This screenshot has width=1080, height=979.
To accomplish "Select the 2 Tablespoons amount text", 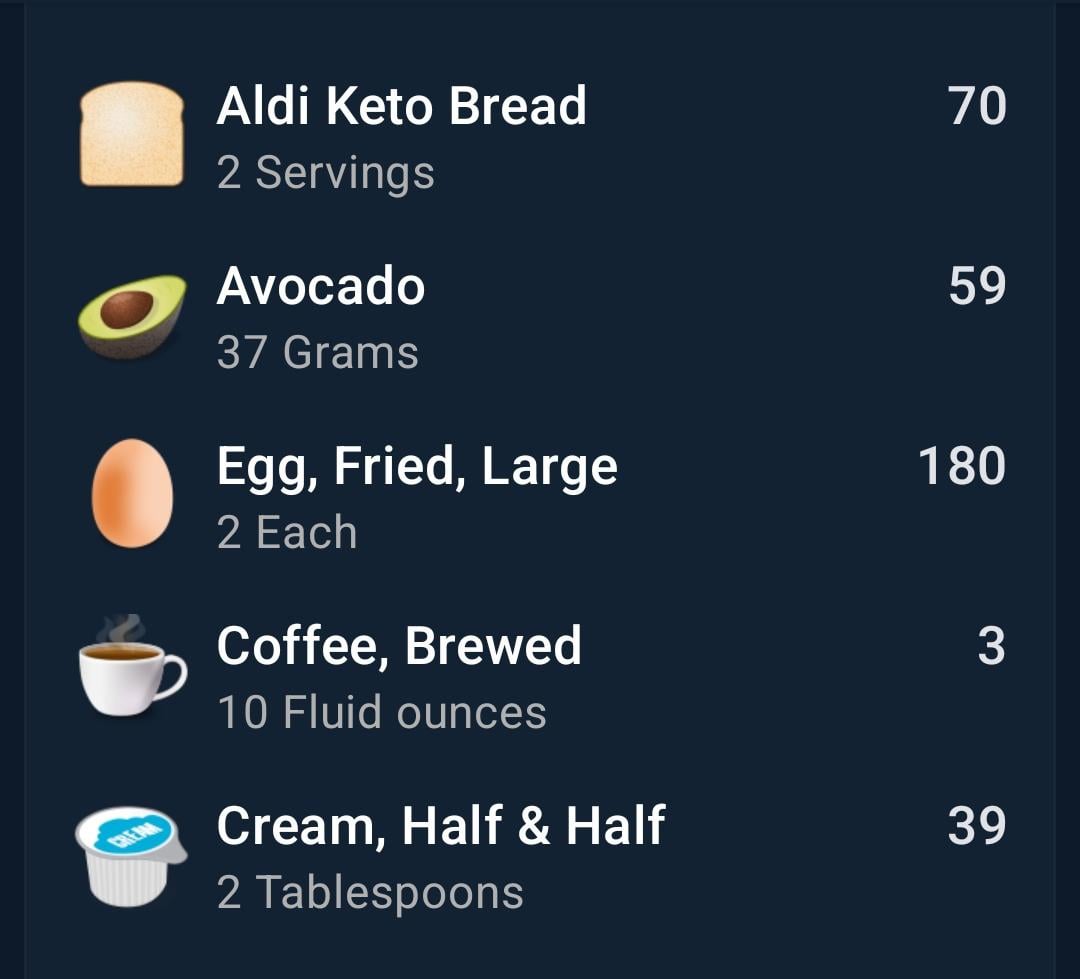I will coord(370,894).
